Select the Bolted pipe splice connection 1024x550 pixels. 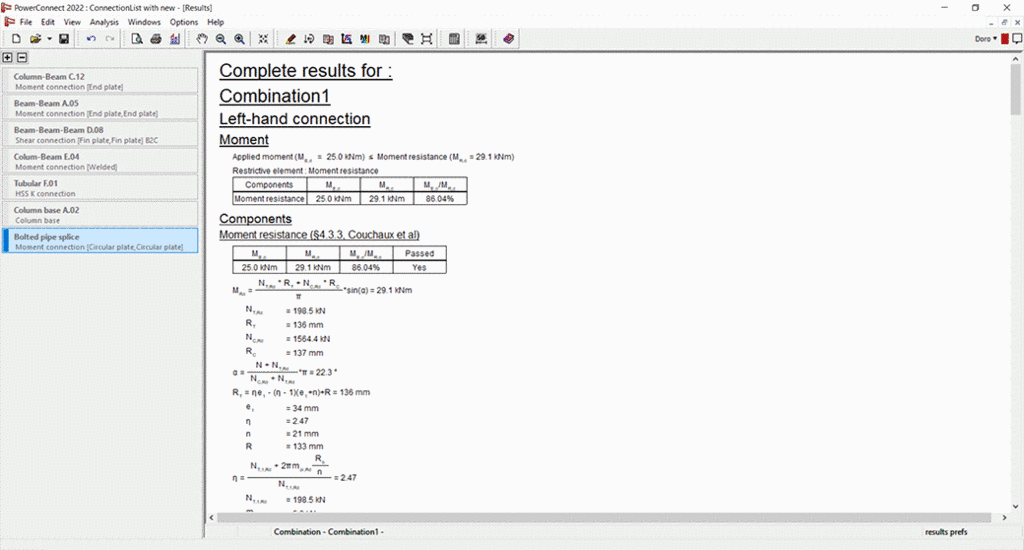click(x=100, y=241)
